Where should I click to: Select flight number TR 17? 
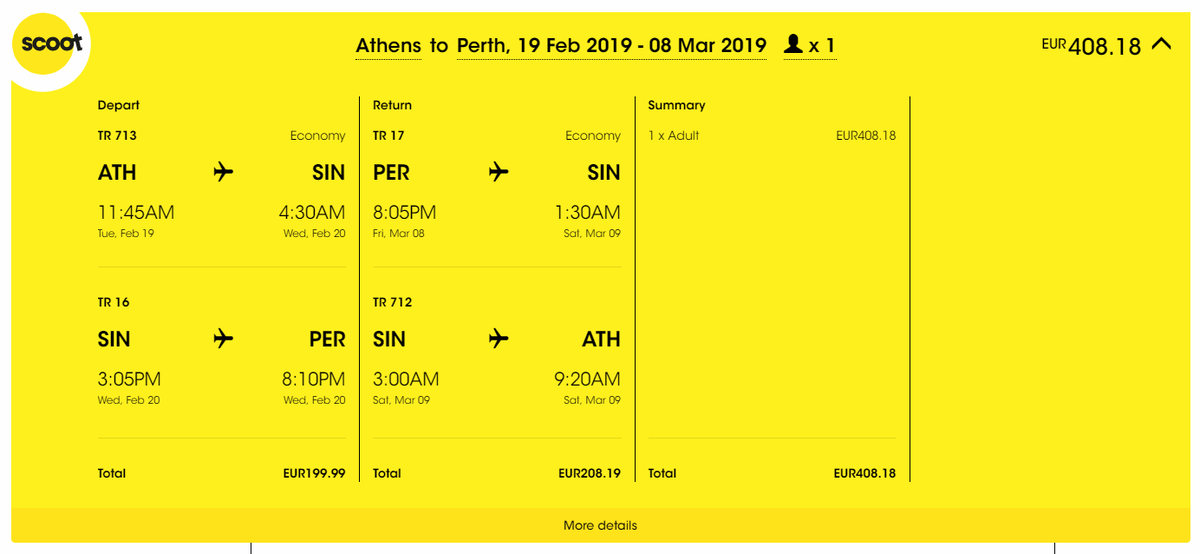tap(388, 136)
